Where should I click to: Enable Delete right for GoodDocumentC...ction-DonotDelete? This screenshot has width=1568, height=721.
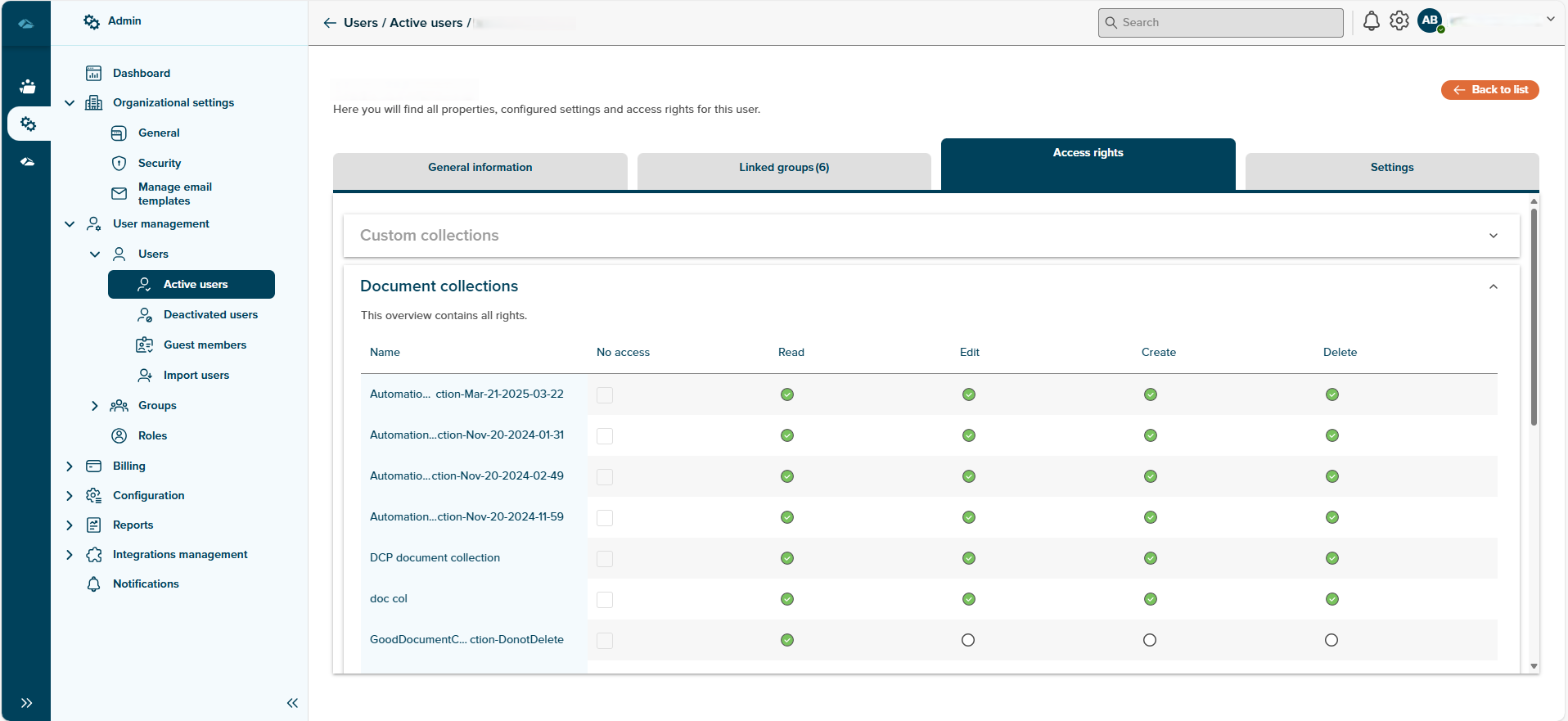pos(1331,640)
